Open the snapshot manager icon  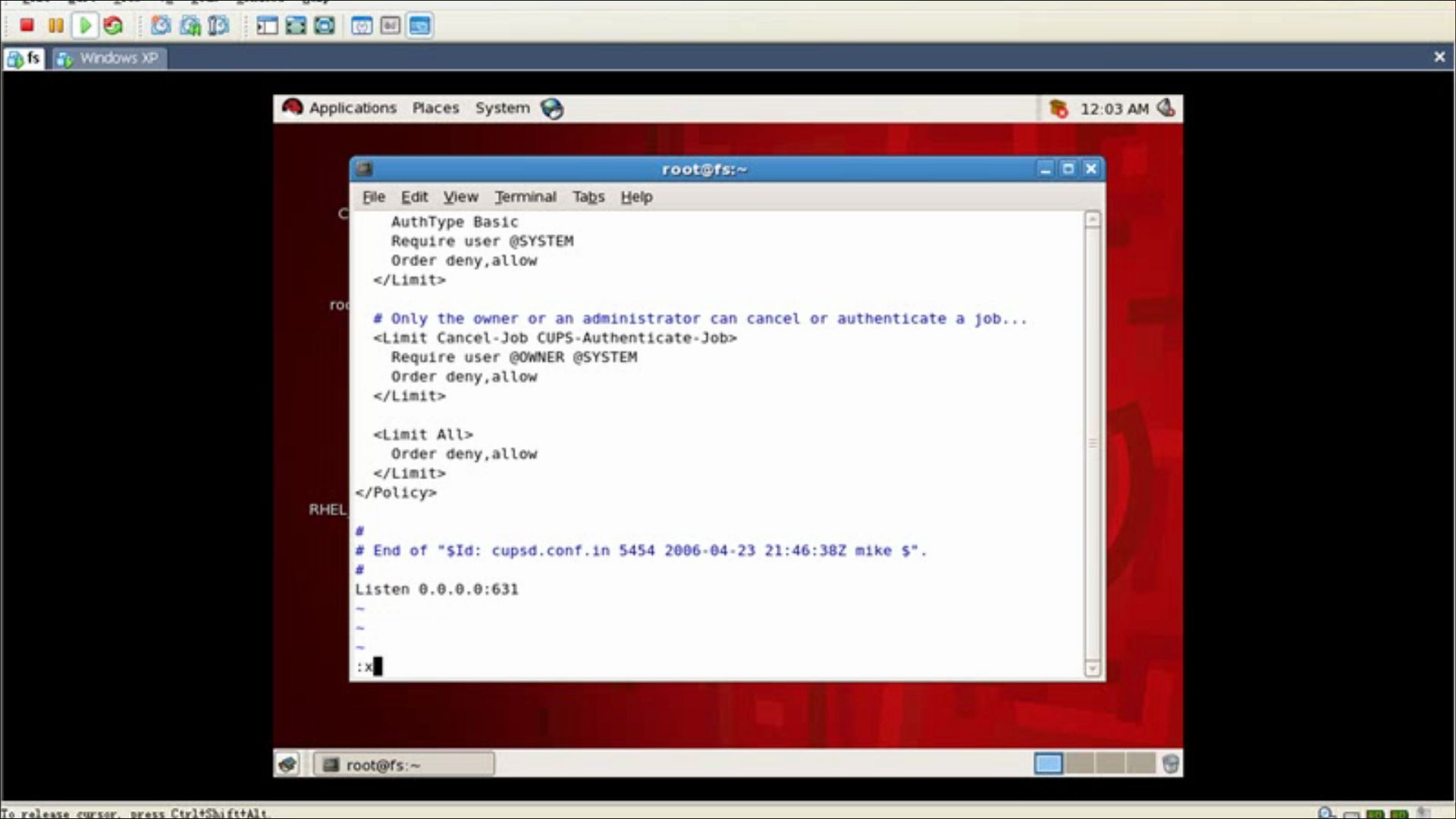[x=218, y=26]
